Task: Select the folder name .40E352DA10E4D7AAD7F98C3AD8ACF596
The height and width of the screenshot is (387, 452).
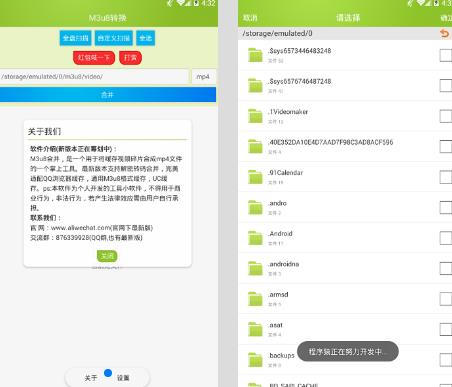Action: pyautogui.click(x=331, y=142)
